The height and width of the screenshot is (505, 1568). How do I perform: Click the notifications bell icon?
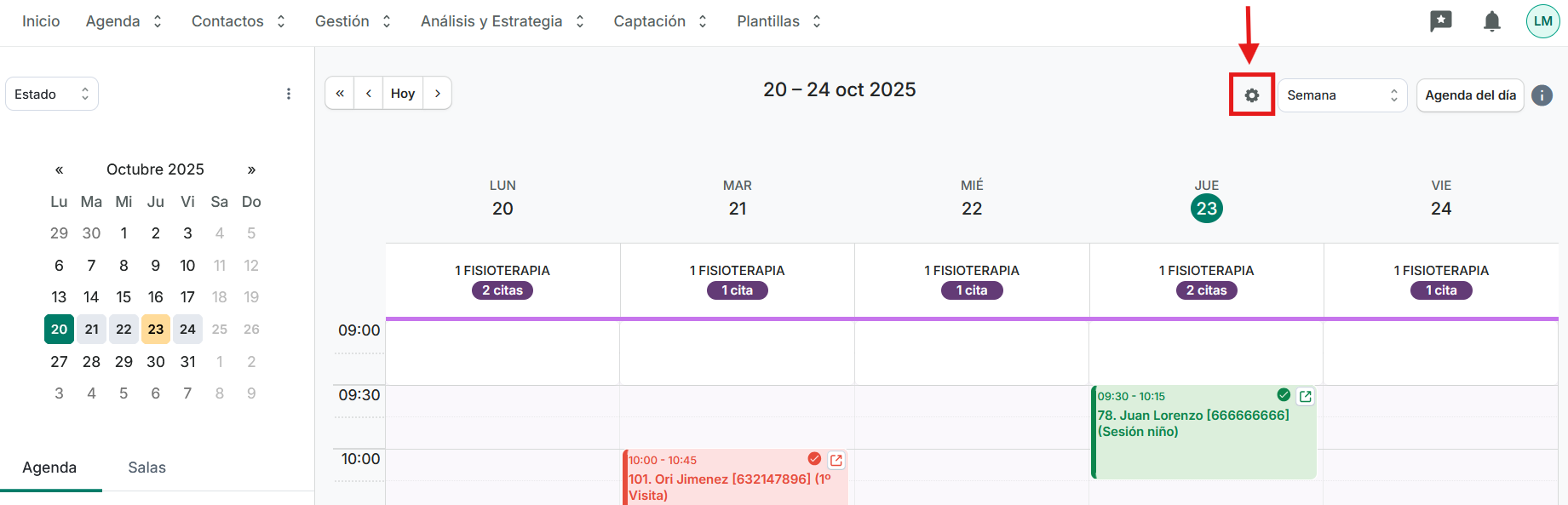(x=1491, y=21)
